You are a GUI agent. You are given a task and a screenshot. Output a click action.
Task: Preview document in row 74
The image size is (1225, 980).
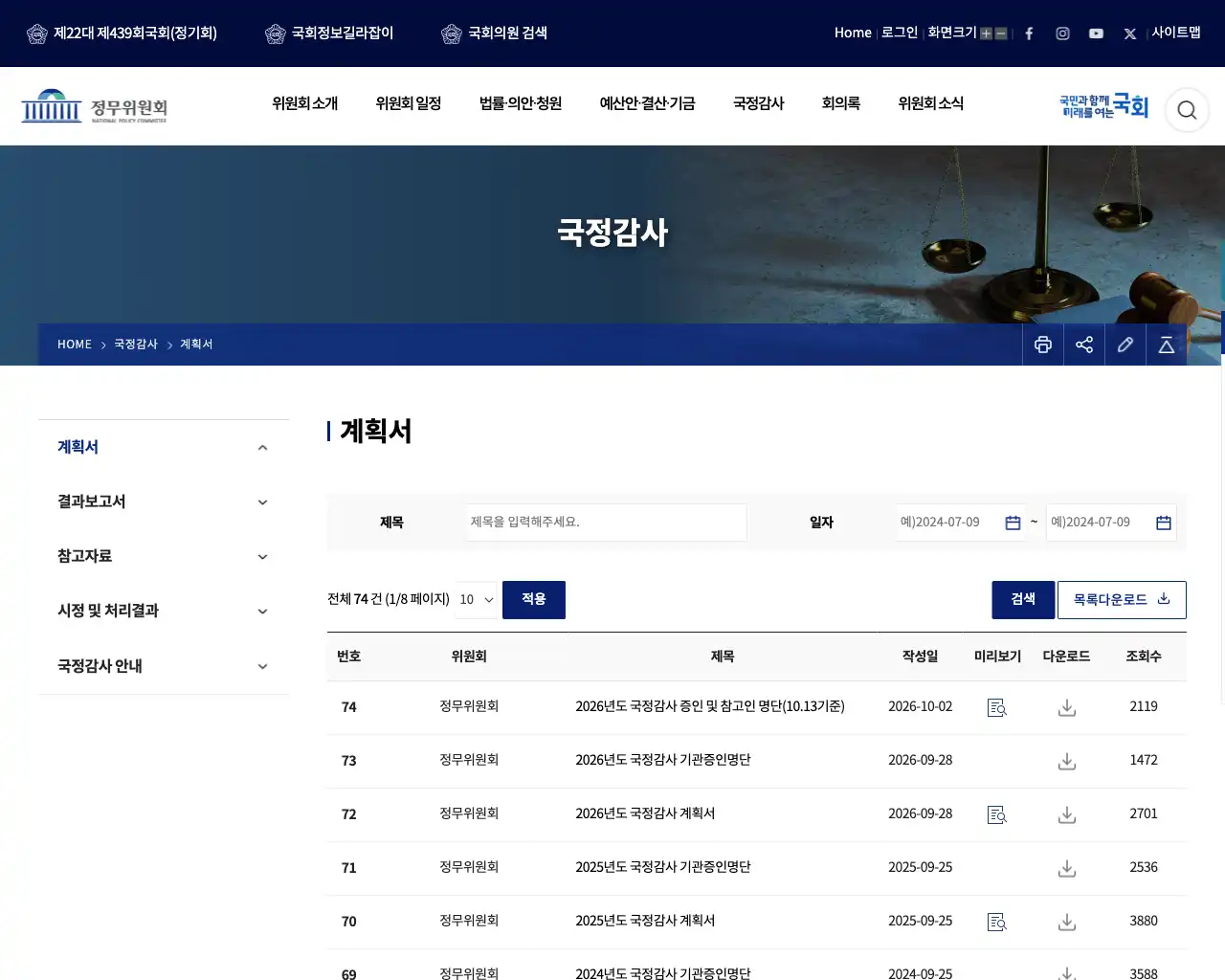[996, 707]
